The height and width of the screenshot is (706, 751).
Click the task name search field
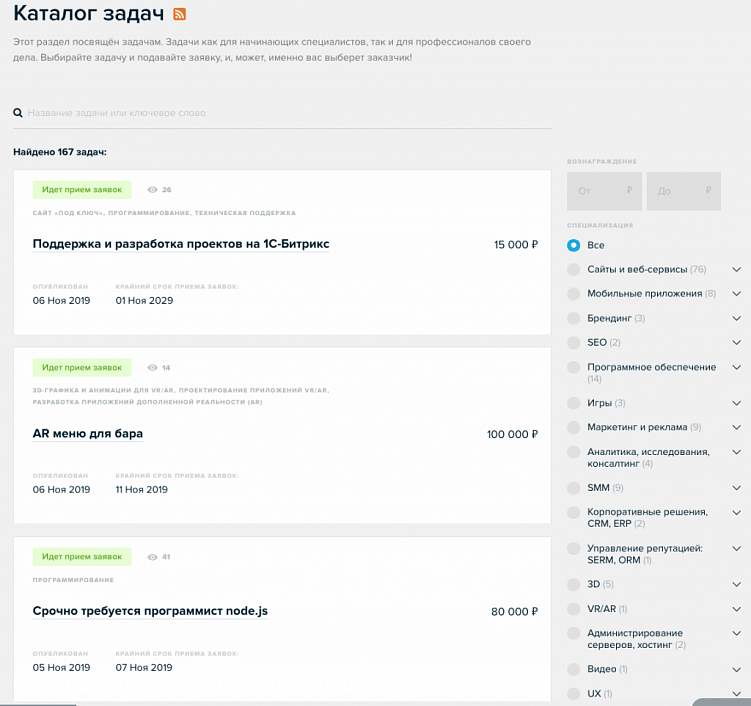tap(285, 113)
